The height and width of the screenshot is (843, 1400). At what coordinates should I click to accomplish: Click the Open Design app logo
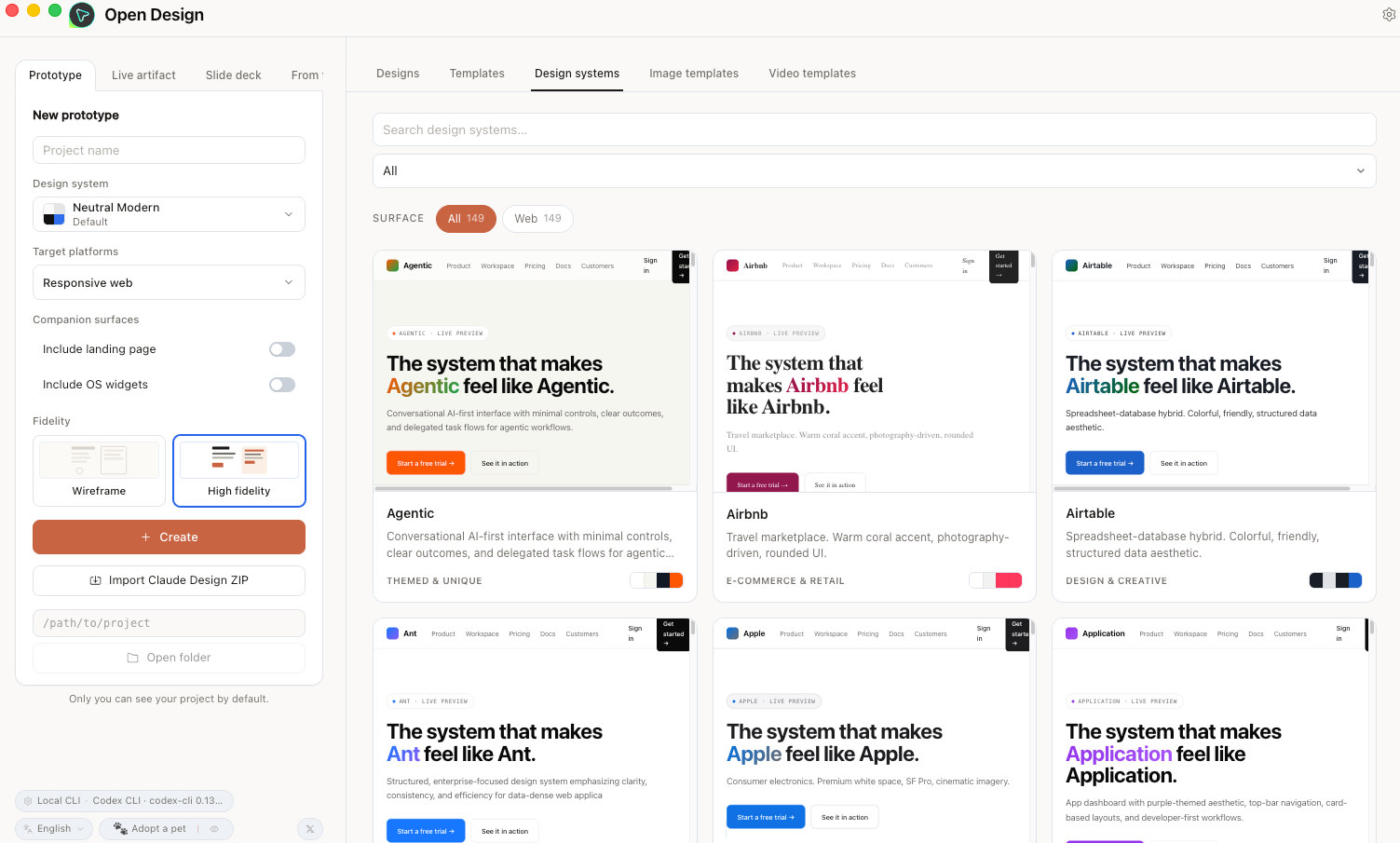[x=82, y=15]
